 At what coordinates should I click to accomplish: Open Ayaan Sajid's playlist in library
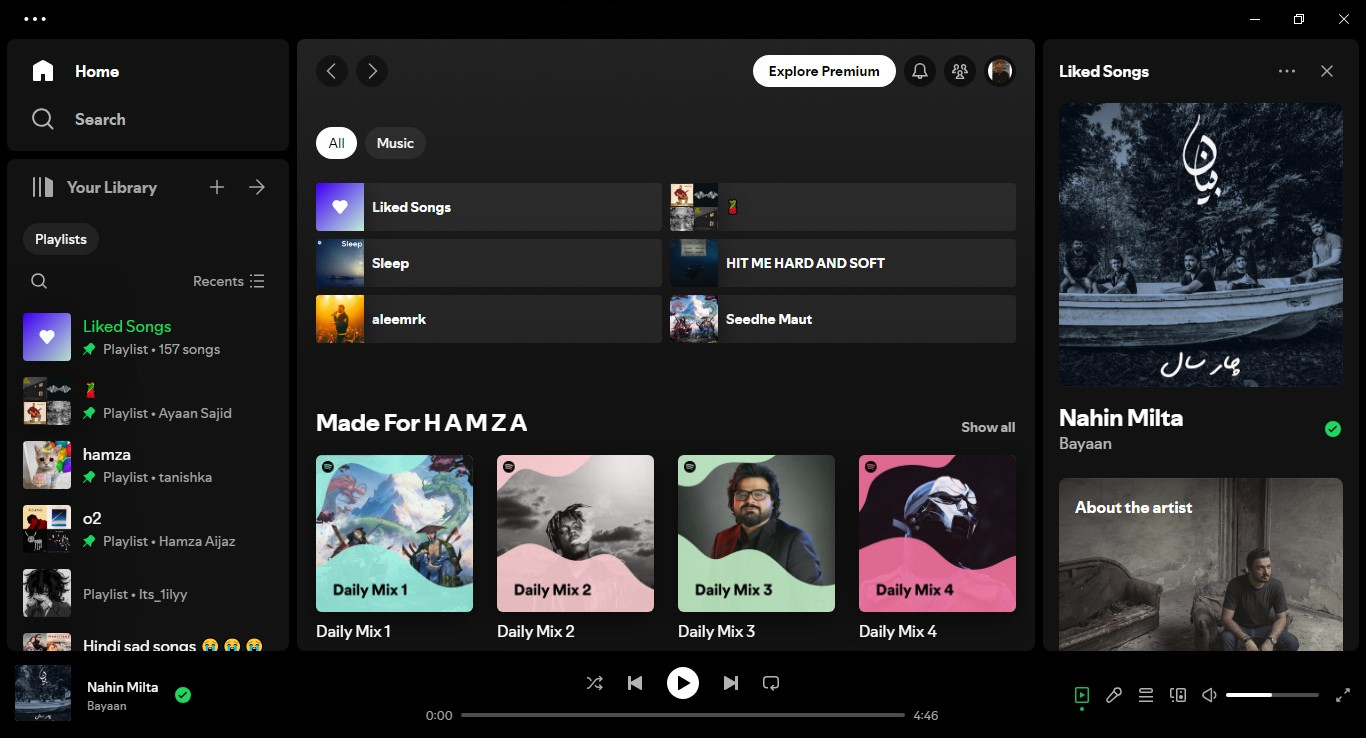click(x=148, y=401)
